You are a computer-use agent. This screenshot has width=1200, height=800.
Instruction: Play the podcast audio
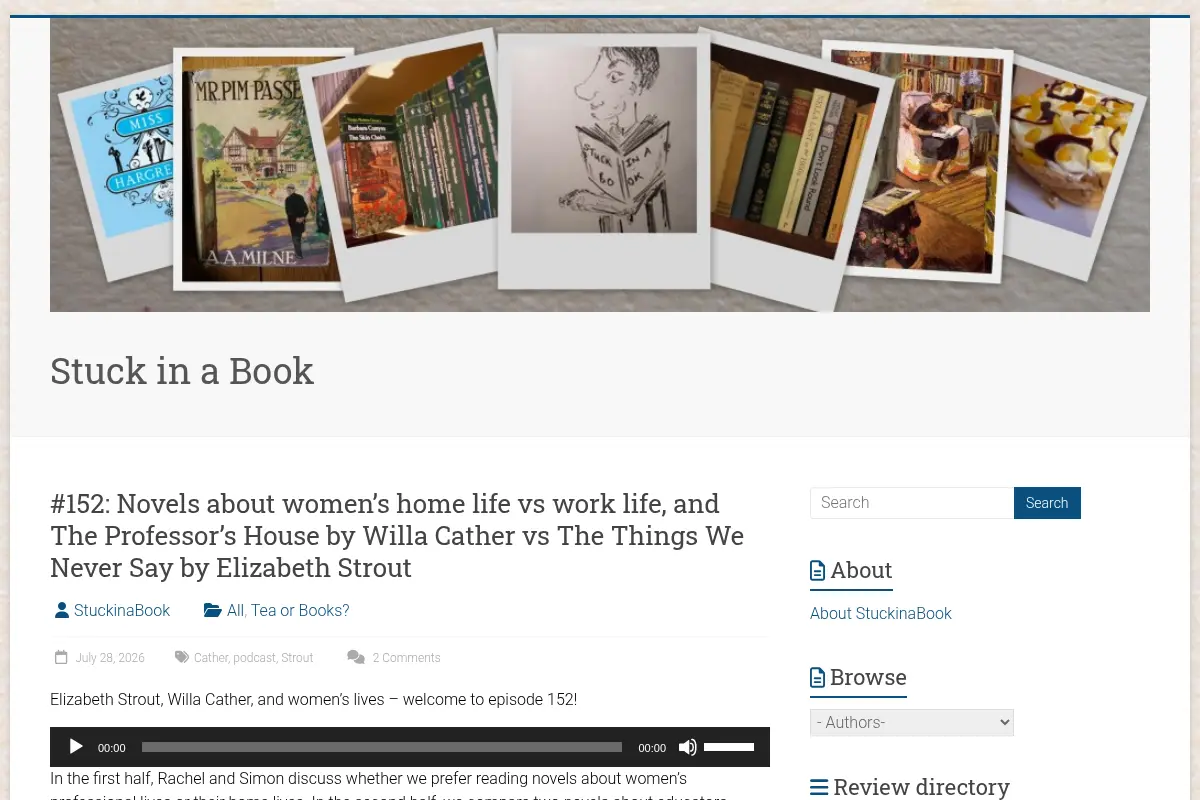[x=76, y=747]
